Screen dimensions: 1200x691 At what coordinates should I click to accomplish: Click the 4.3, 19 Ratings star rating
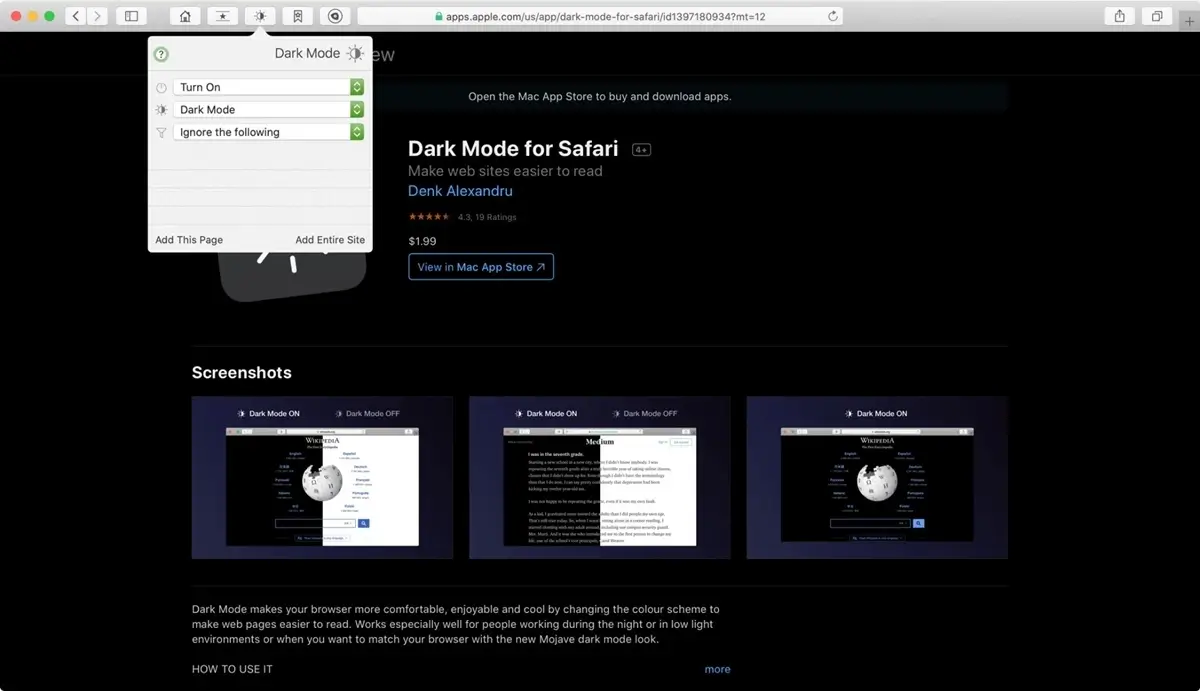click(x=462, y=217)
